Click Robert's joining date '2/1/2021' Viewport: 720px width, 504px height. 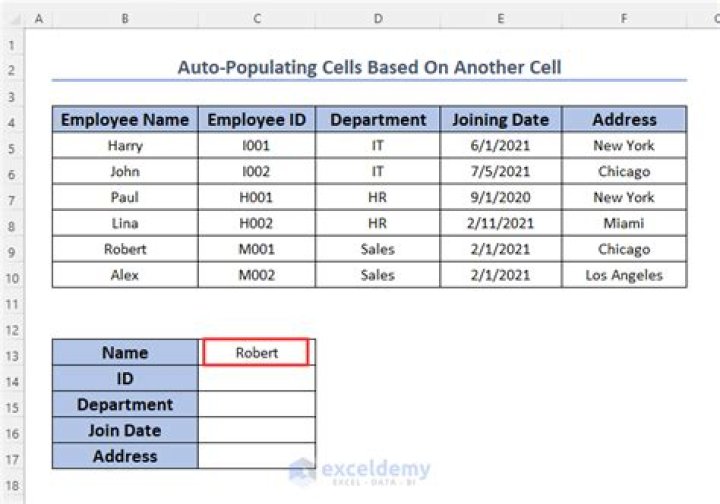point(501,249)
